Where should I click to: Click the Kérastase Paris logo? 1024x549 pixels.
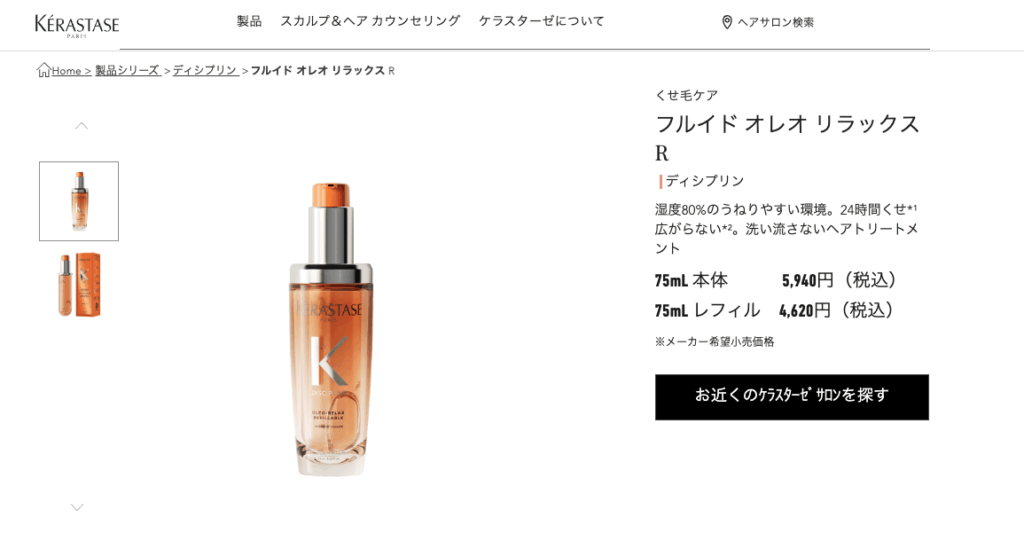[x=77, y=25]
